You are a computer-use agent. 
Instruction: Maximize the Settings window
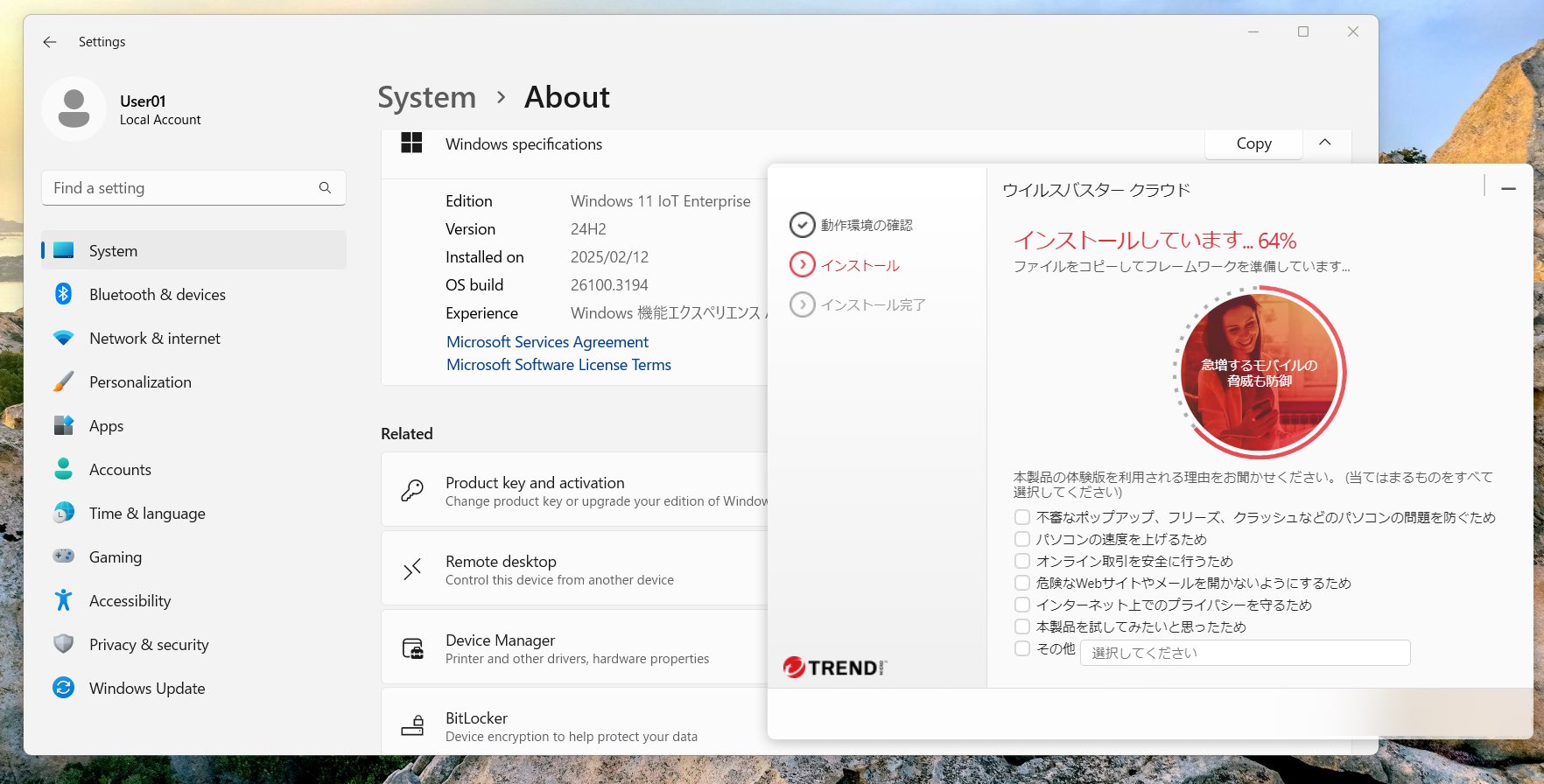click(1303, 31)
